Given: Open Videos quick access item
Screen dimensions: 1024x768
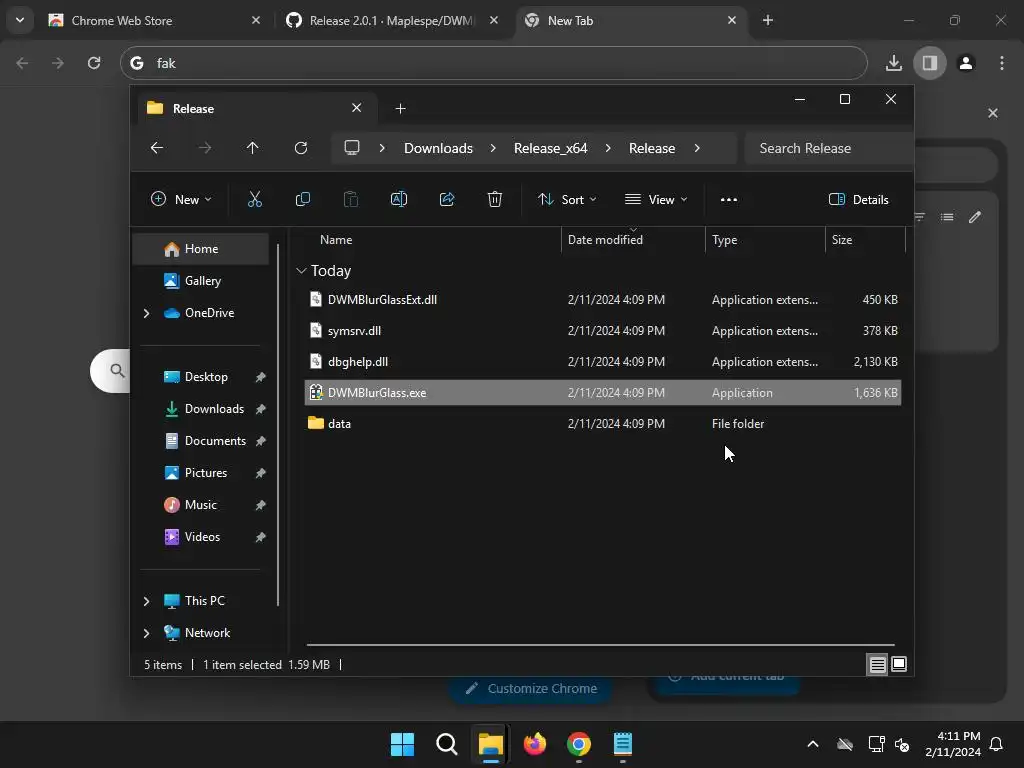Looking at the screenshot, I should (x=200, y=537).
